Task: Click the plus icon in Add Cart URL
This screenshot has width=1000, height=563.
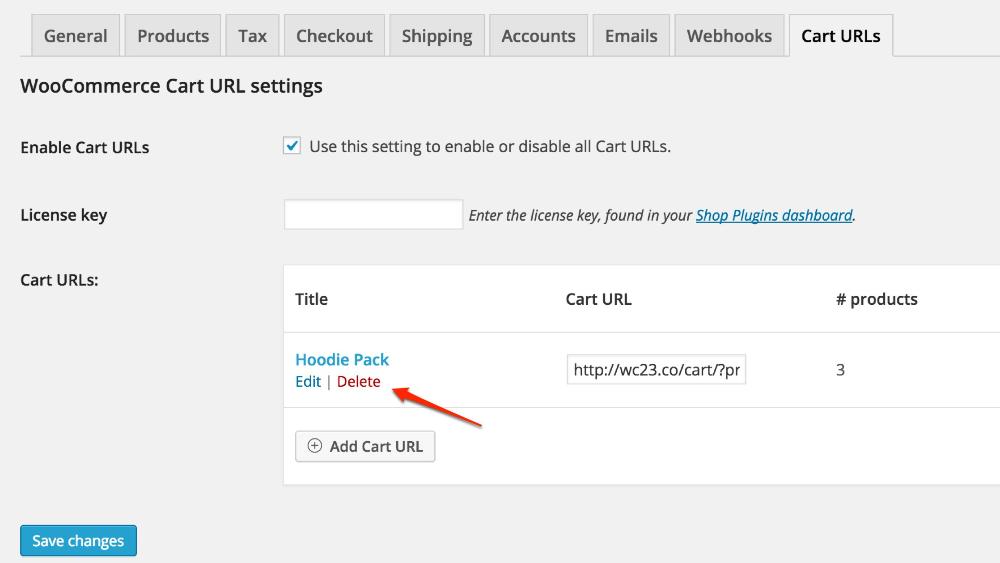Action: 314,446
